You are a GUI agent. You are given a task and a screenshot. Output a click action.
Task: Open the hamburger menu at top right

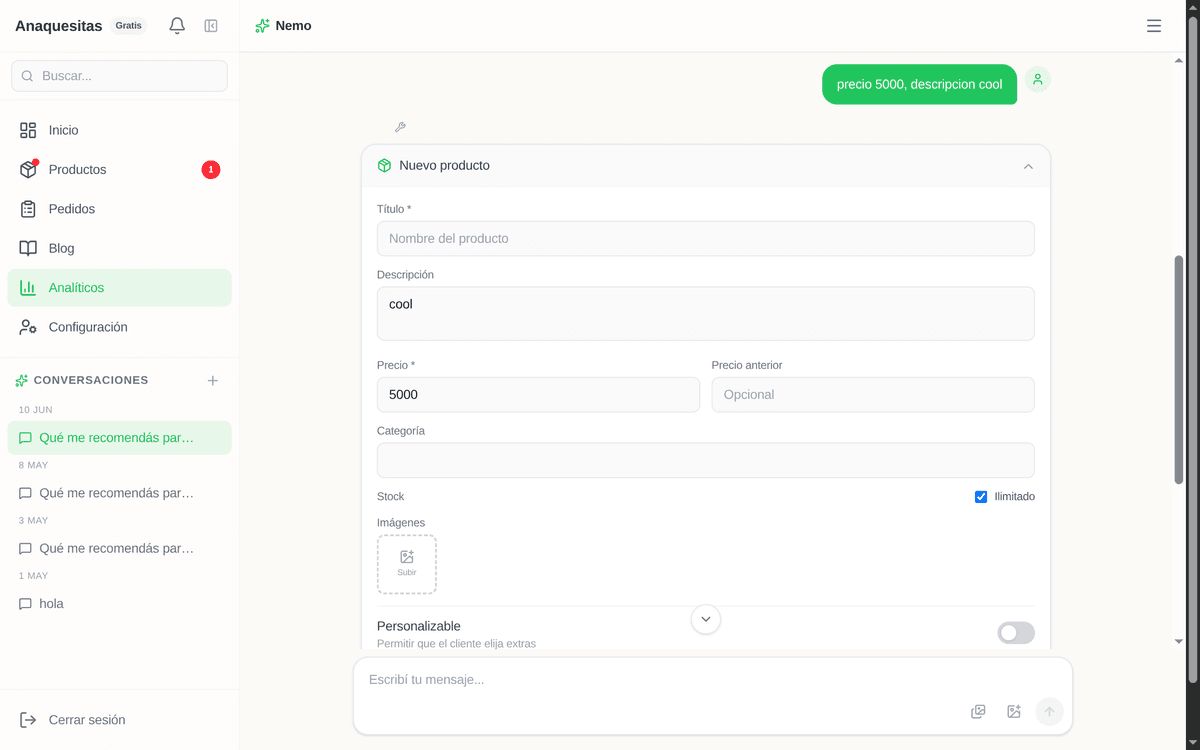[1154, 26]
